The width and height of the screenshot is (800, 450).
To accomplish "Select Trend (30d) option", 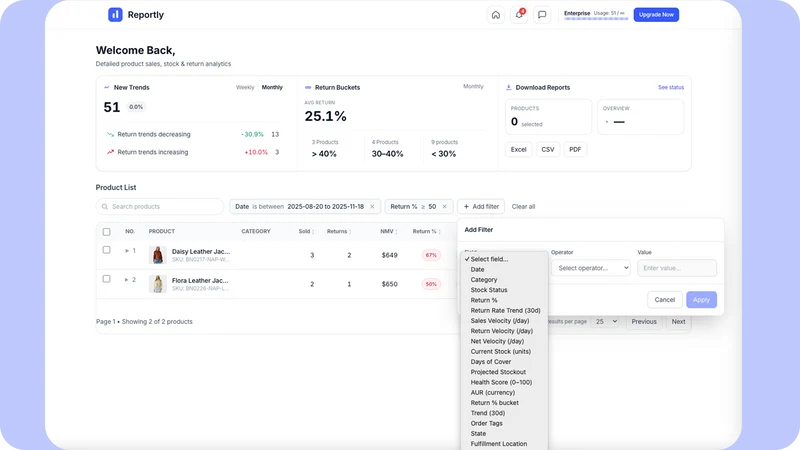I will [x=504, y=413].
